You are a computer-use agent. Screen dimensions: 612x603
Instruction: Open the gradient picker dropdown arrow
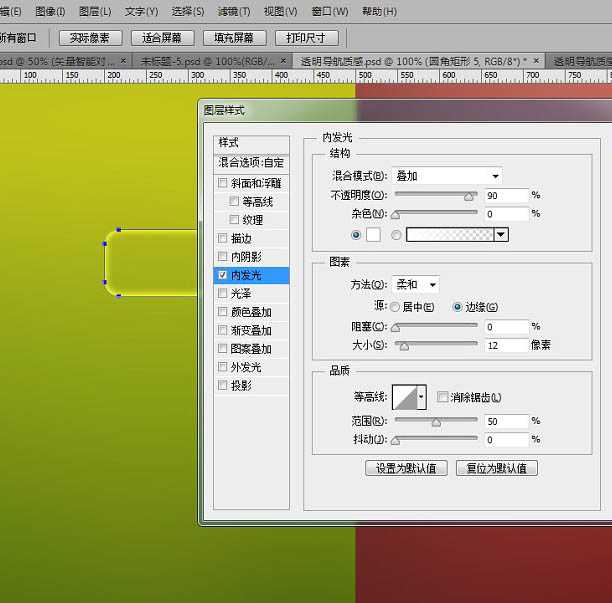coord(501,235)
